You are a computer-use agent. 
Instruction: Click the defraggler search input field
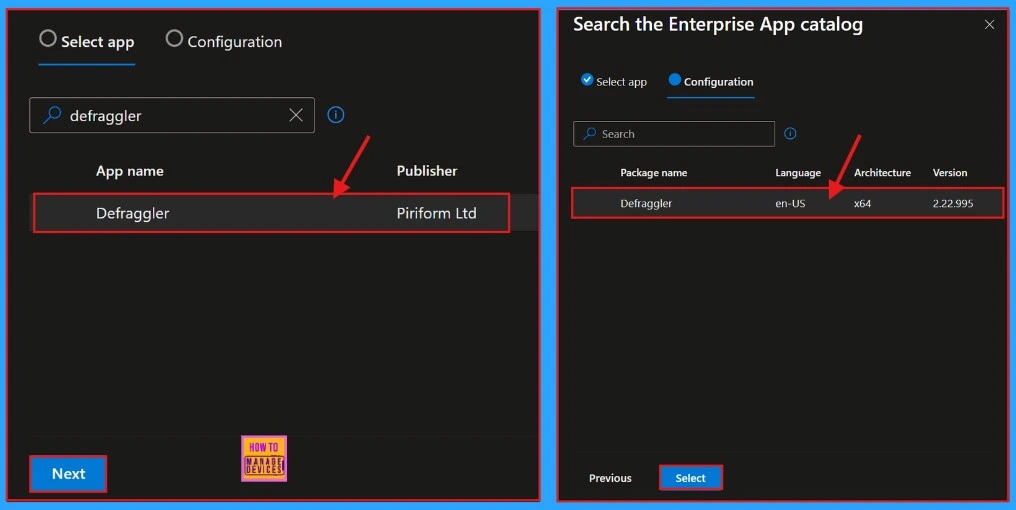coord(172,115)
